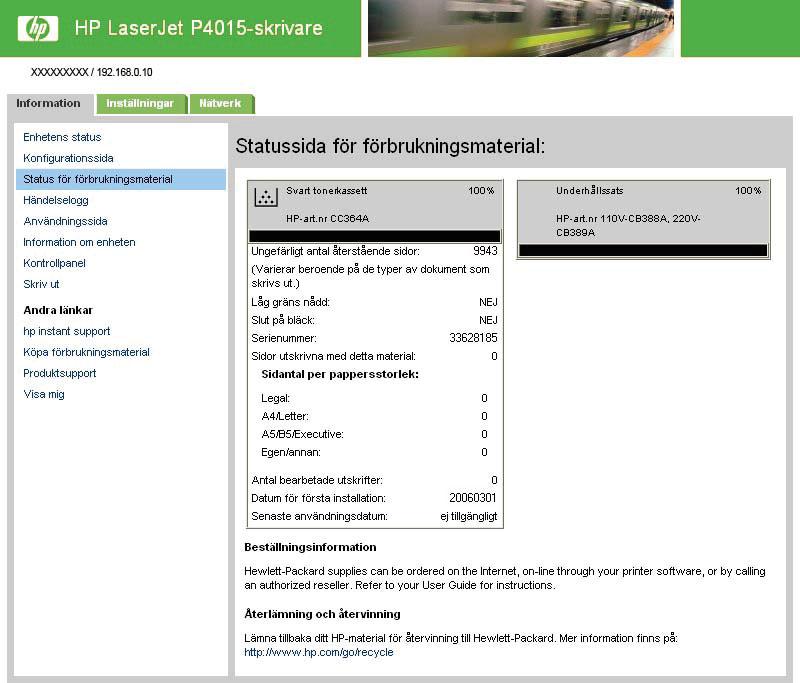The image size is (800, 683).
Task: Click the black toner cartridge icon
Action: 266,197
